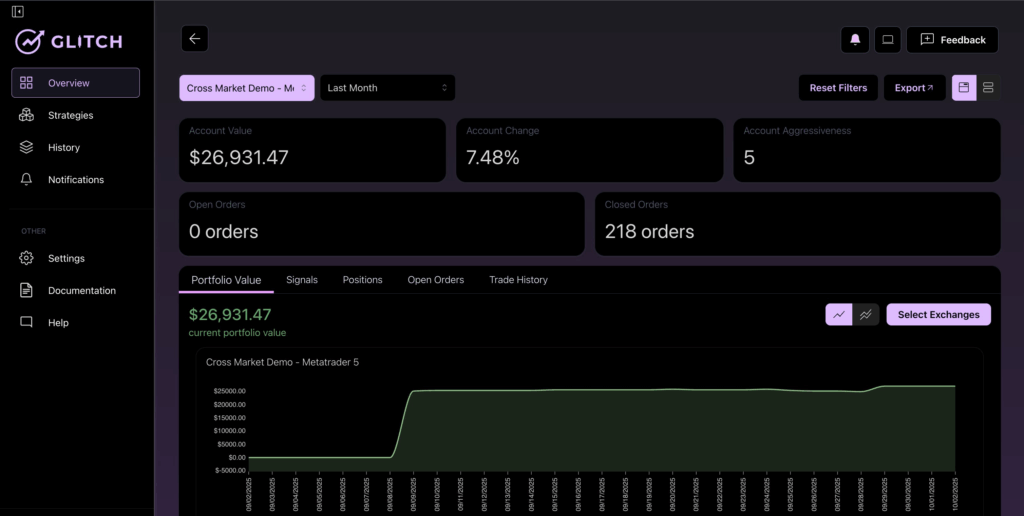Expand the Cross Market Demo account dropdown
1024x516 pixels.
(247, 88)
